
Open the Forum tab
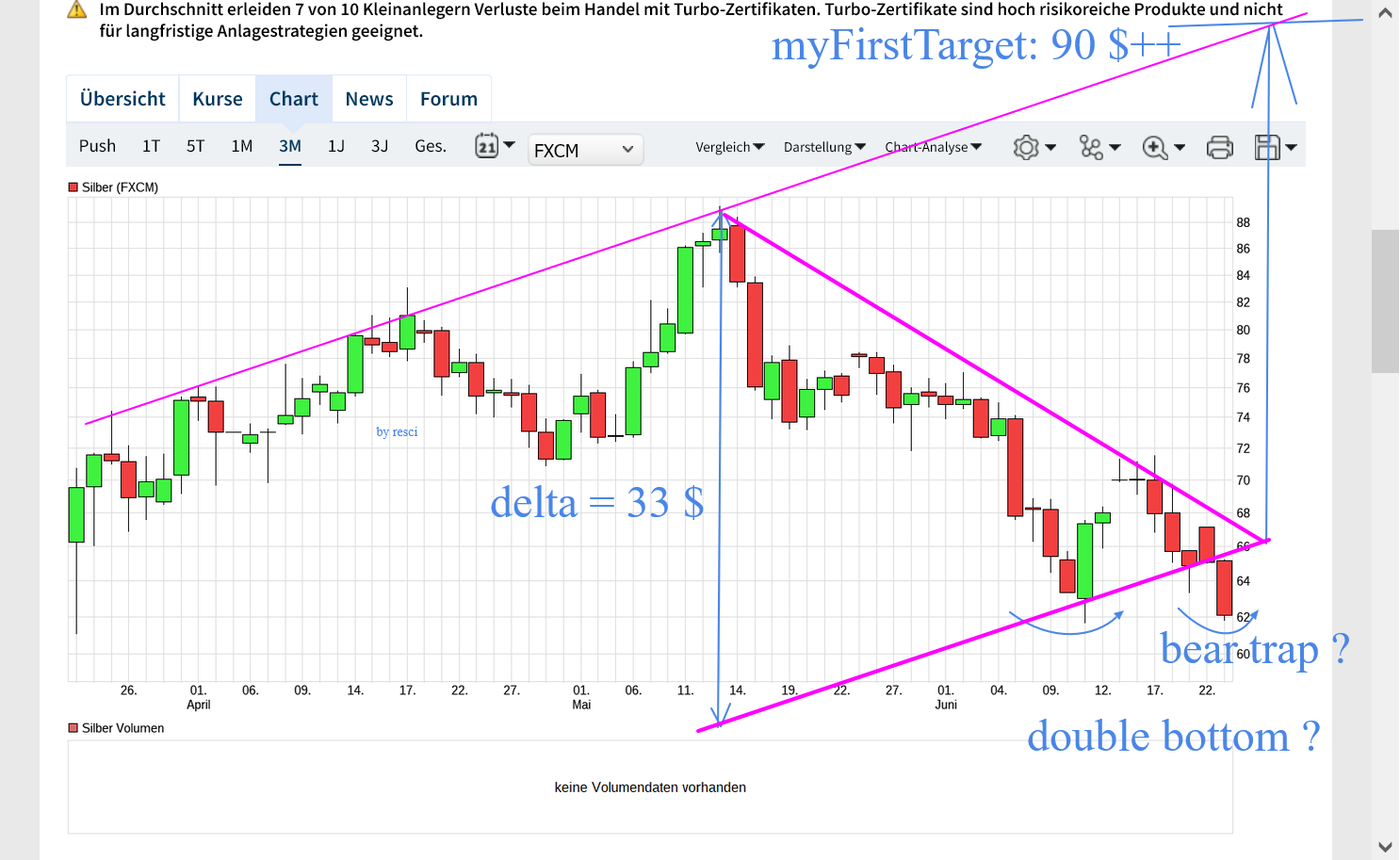448,99
